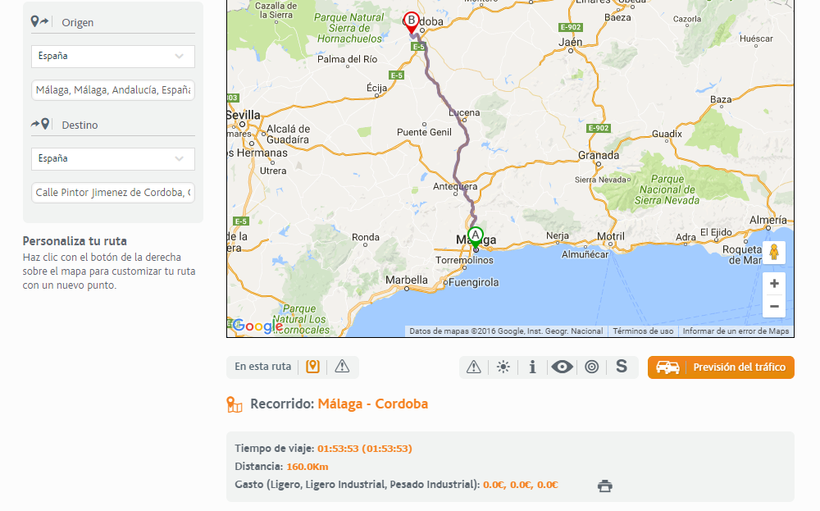
Task: Click the information 'i' icon
Action: tap(532, 367)
